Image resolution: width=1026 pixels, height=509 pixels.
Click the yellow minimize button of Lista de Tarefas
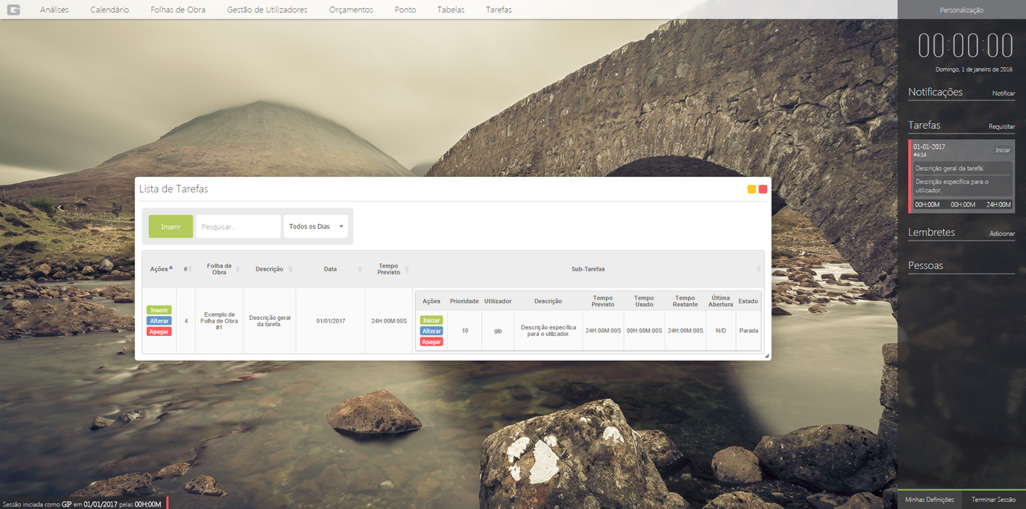752,189
